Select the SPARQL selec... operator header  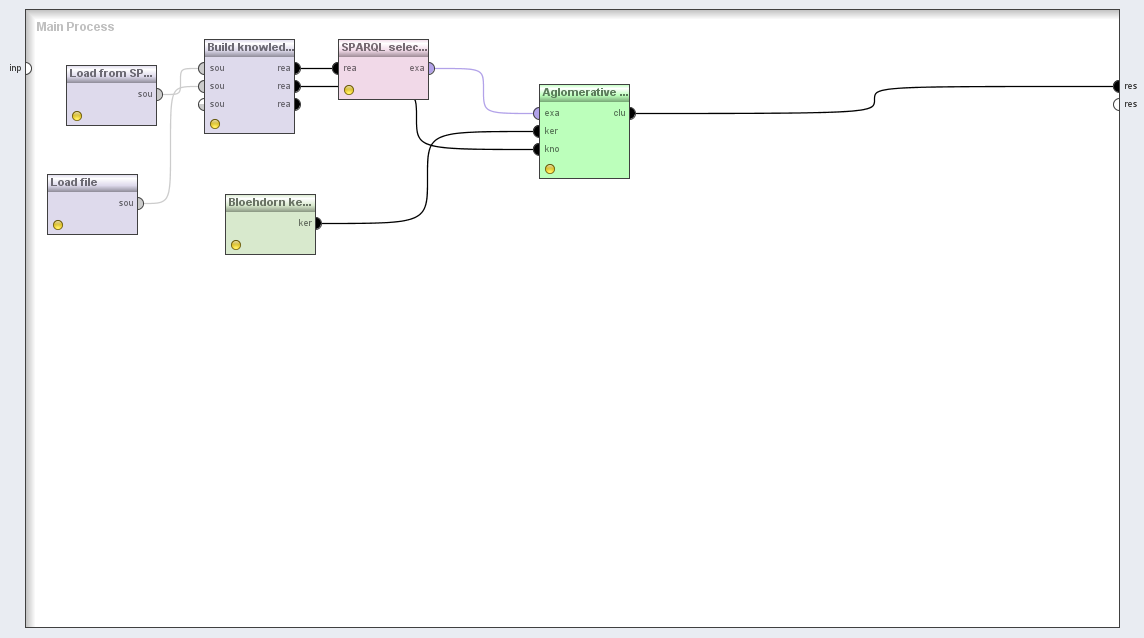coord(383,47)
